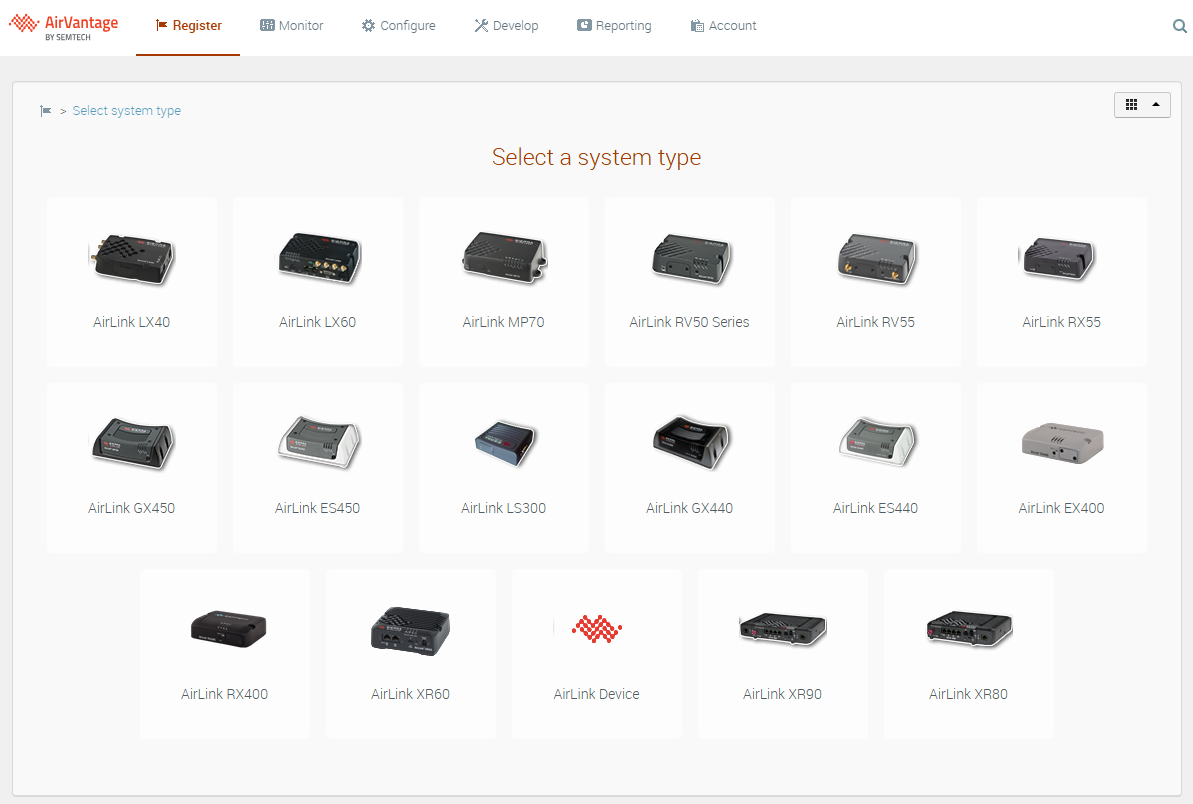
Task: Open the Reporting section
Action: tap(614, 26)
